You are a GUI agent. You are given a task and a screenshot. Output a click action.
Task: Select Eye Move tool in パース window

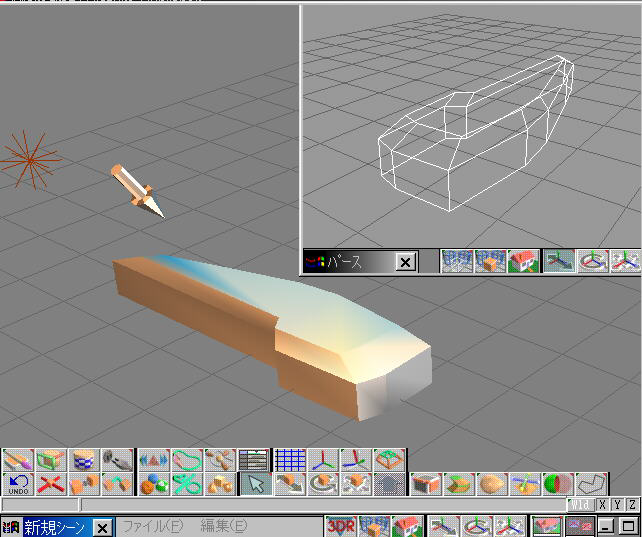(560, 261)
